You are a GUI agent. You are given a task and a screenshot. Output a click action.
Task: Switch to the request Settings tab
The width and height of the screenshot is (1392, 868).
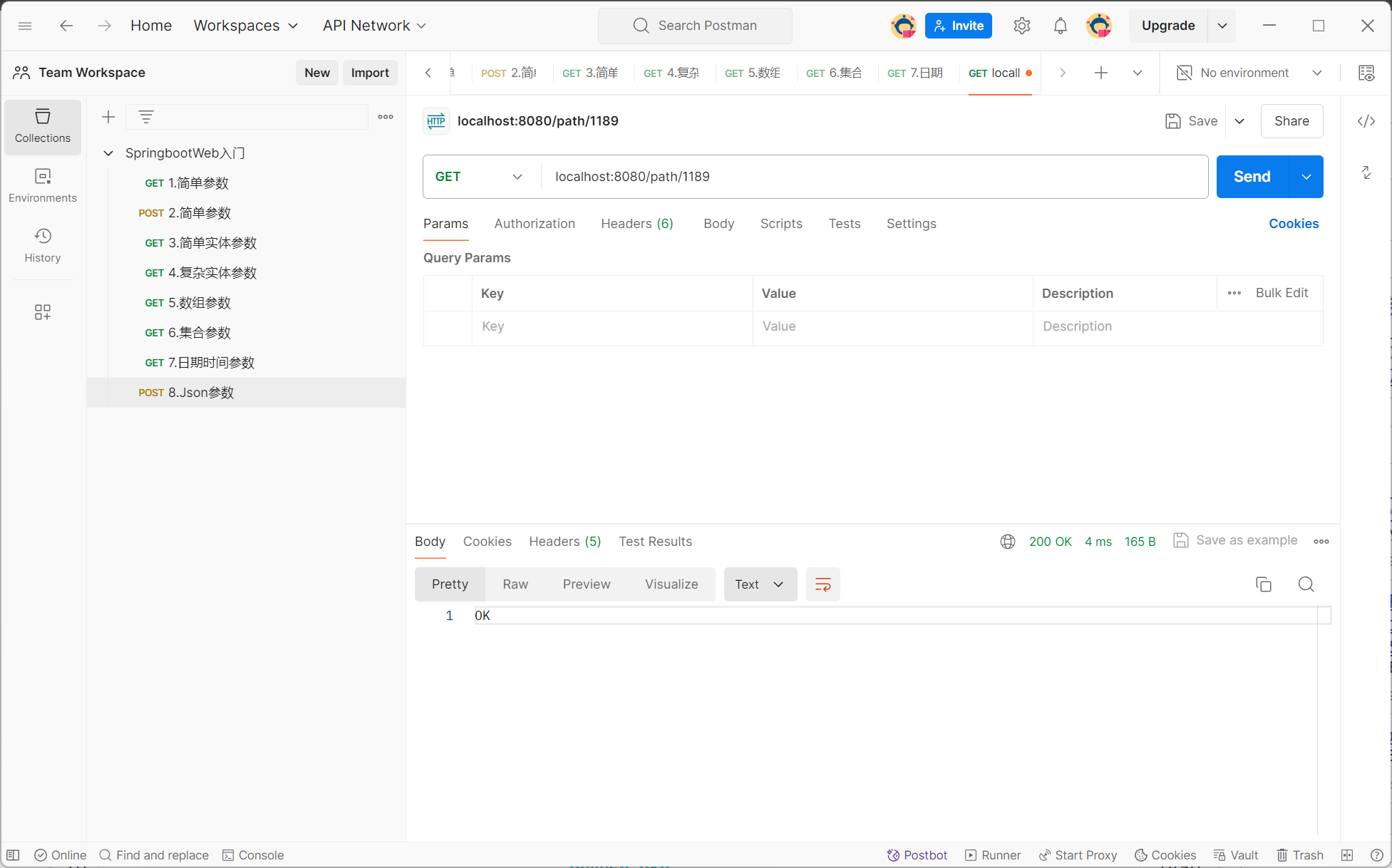[912, 224]
